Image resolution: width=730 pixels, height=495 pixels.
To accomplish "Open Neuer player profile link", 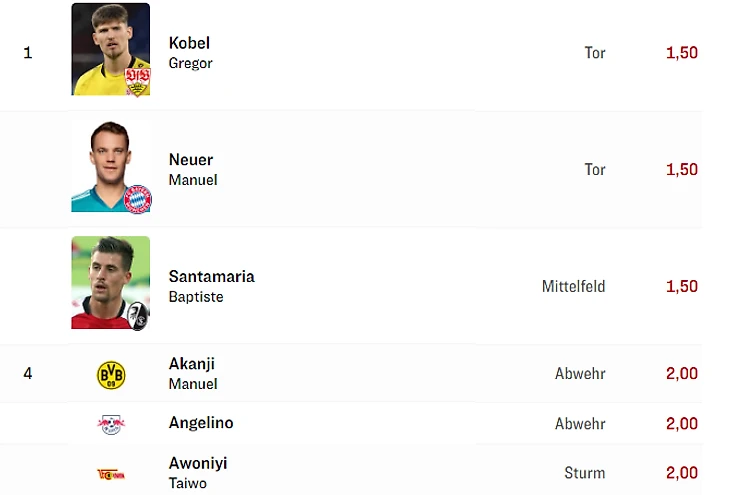I will pos(190,160).
